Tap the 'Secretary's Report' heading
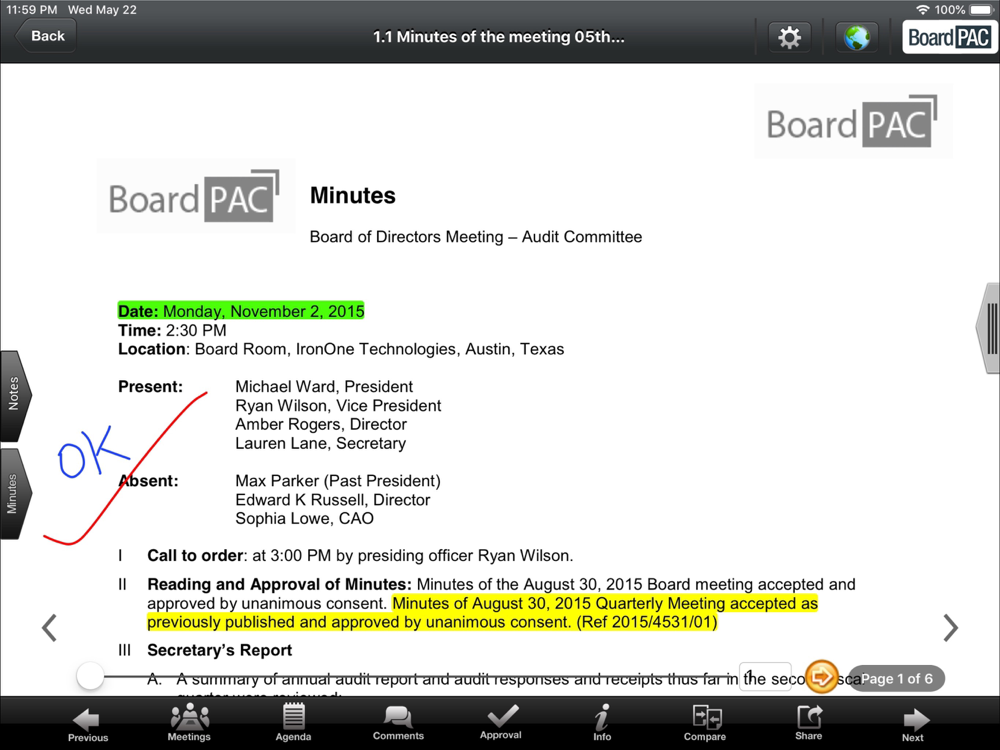 point(219,650)
